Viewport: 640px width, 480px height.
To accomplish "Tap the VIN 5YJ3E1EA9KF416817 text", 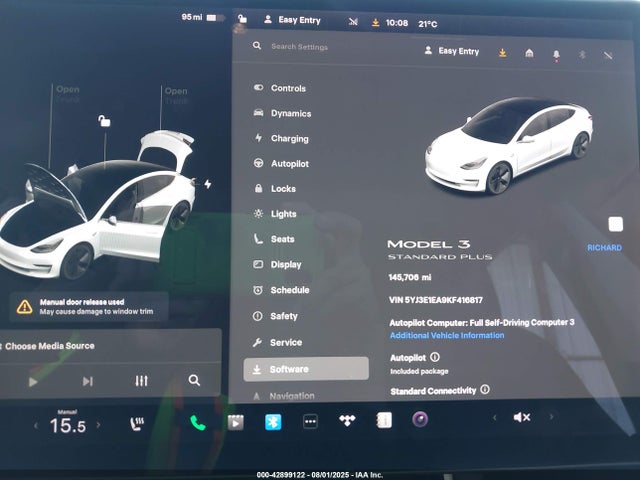I will (x=436, y=300).
